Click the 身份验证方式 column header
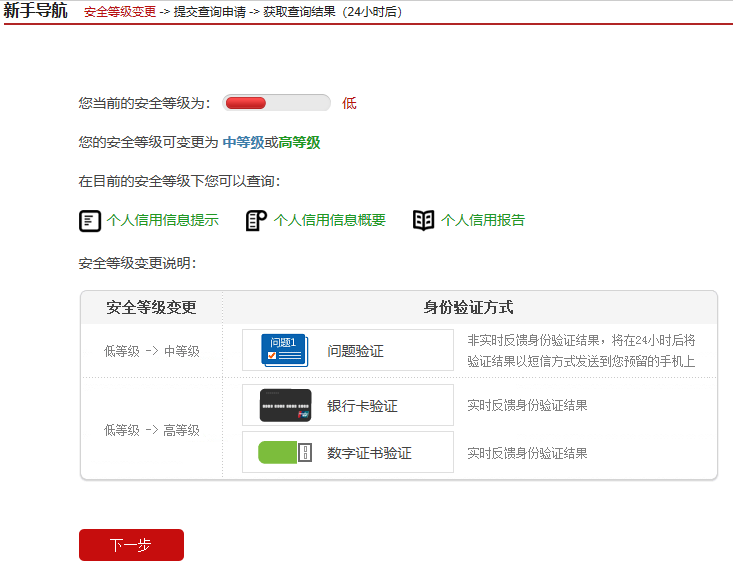 (x=469, y=308)
